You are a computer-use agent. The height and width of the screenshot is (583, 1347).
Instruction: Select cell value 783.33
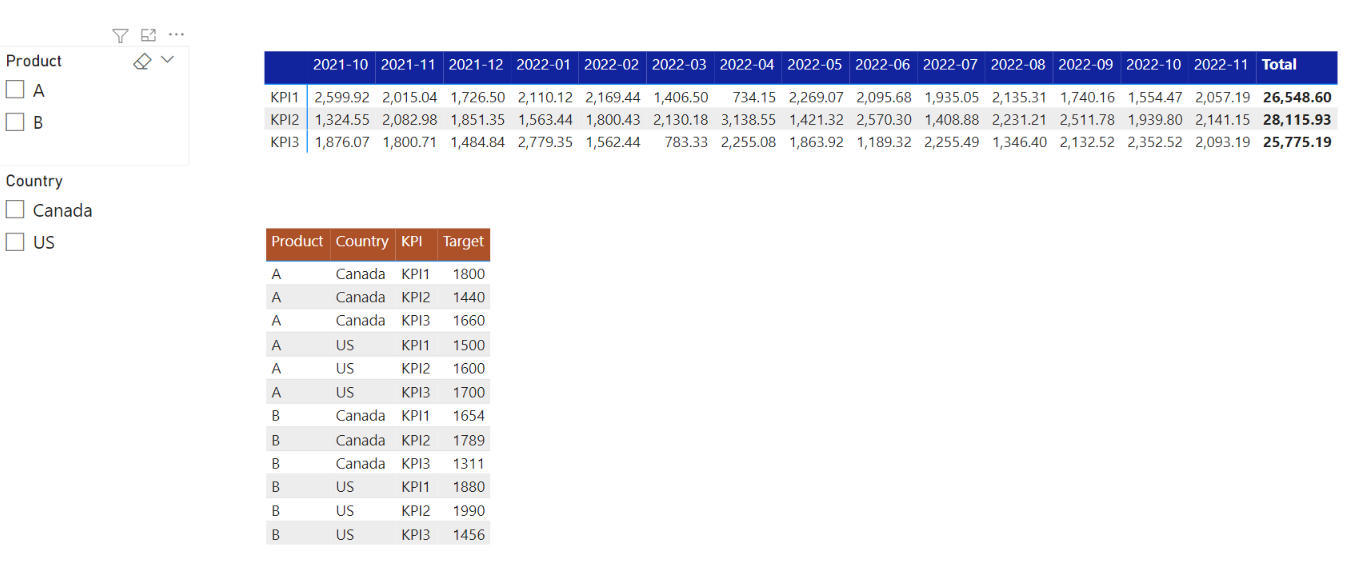click(686, 142)
